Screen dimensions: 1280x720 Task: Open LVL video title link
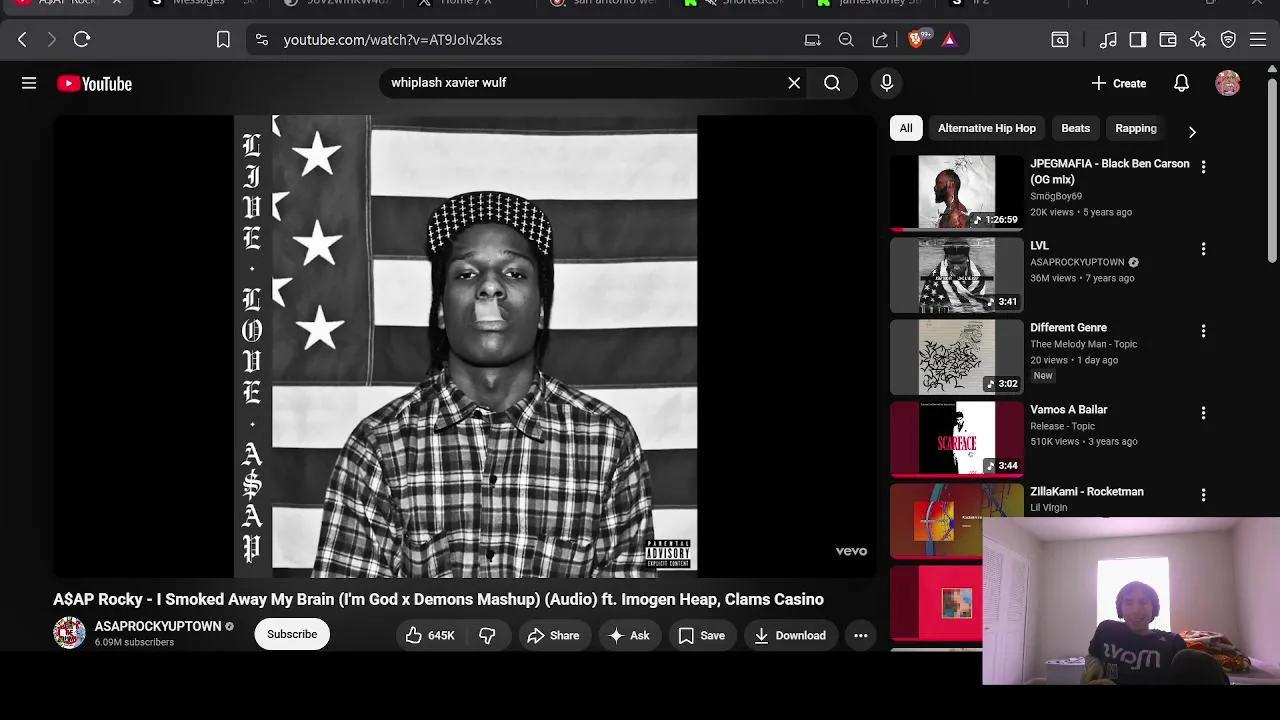coord(1040,245)
